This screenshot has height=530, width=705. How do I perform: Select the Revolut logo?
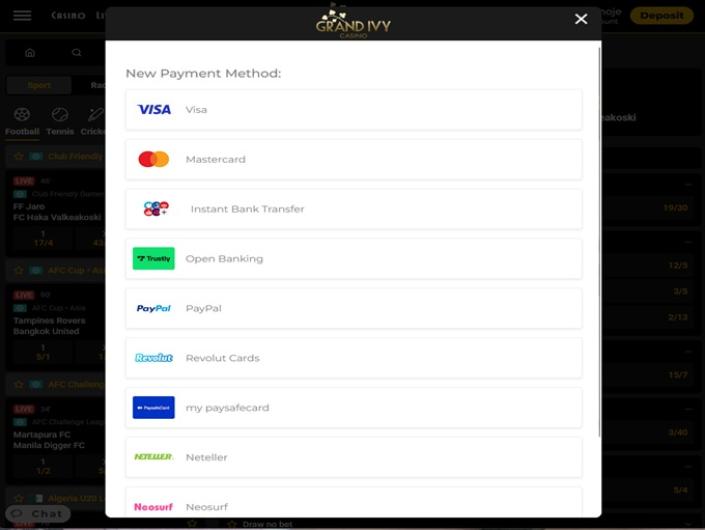click(154, 358)
